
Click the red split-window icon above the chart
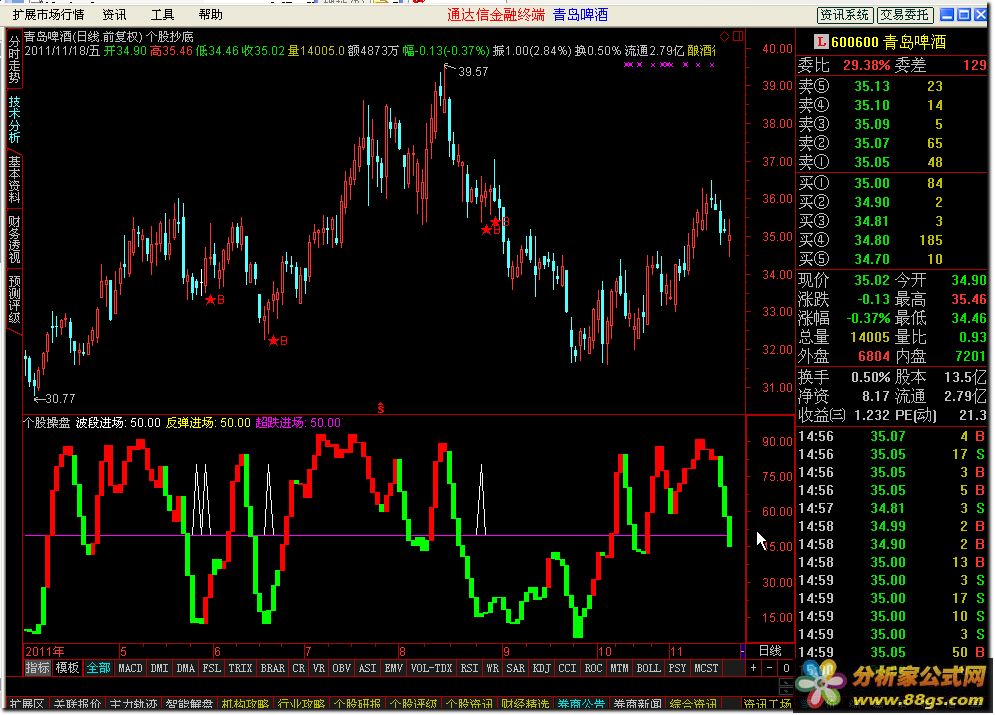point(738,36)
